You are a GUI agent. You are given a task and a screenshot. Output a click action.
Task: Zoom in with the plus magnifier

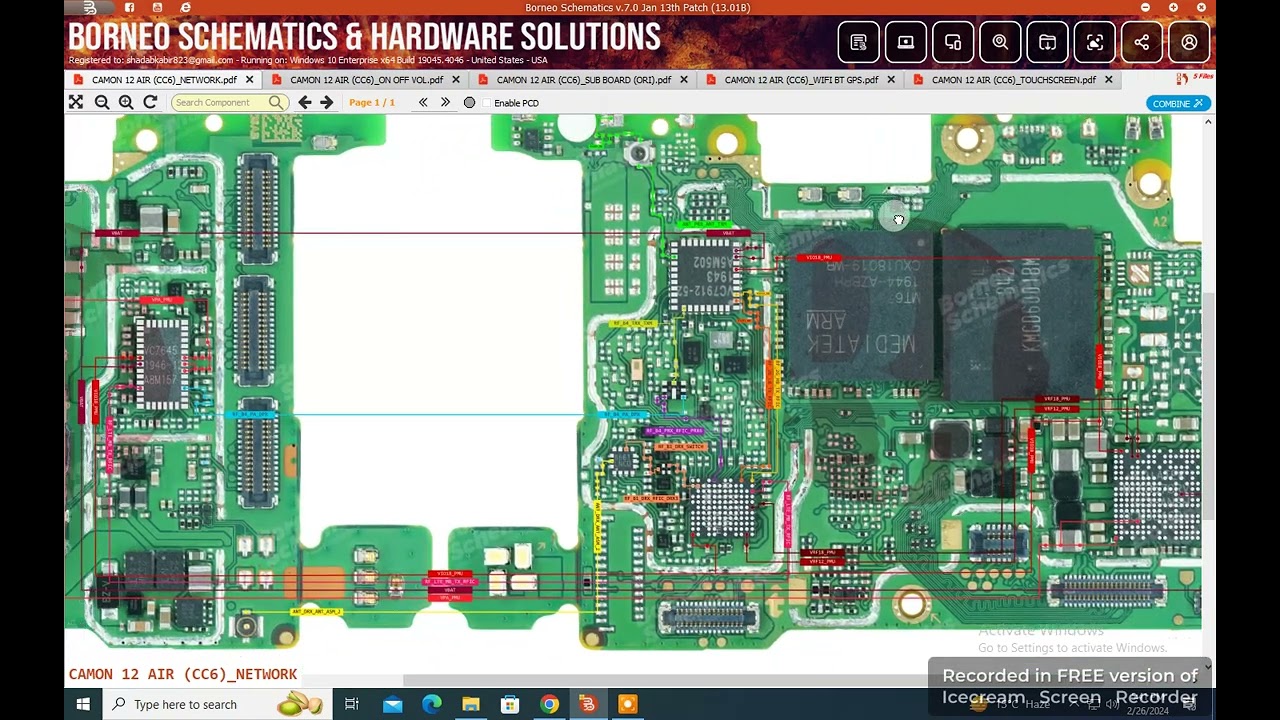[126, 102]
